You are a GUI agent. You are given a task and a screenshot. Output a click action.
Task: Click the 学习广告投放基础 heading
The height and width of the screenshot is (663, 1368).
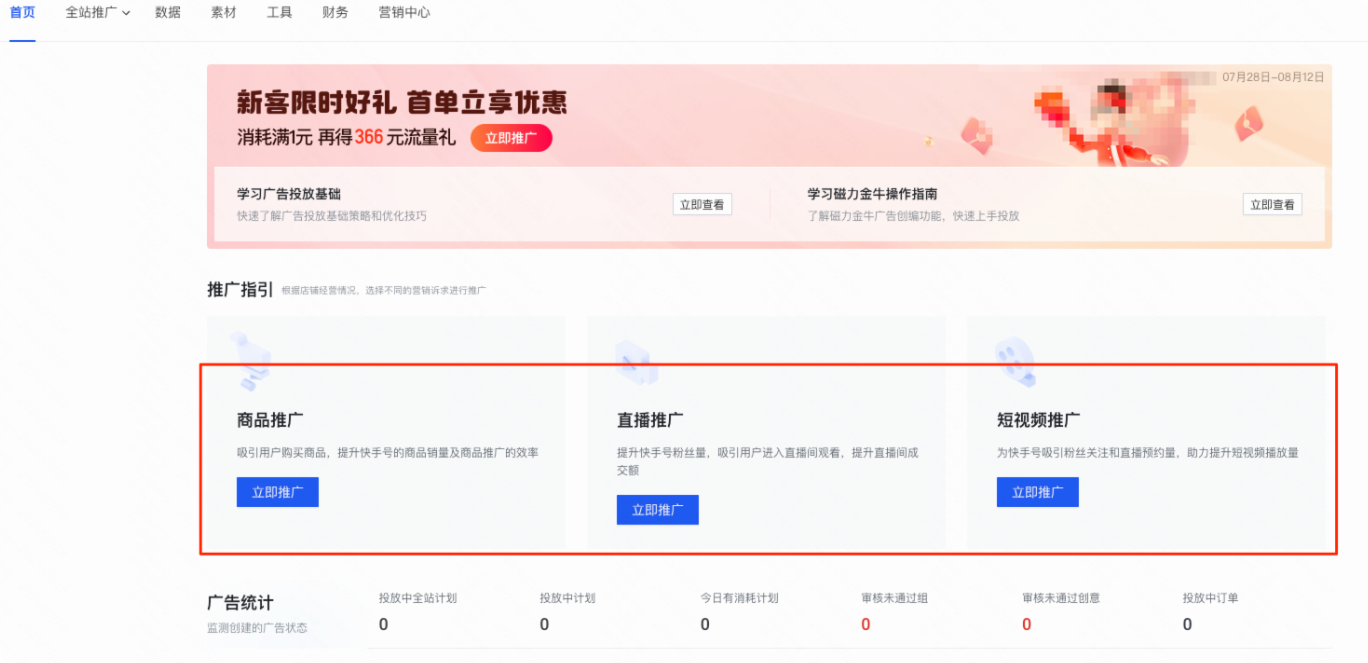(289, 194)
